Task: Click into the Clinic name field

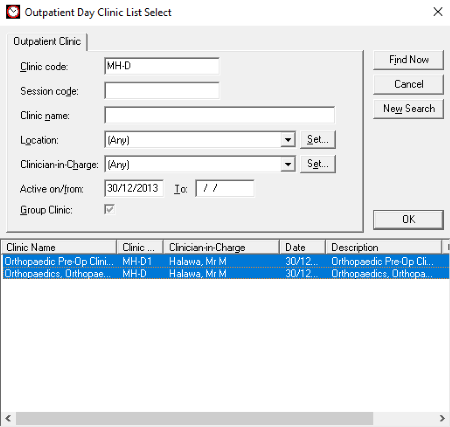Action: 220,115
